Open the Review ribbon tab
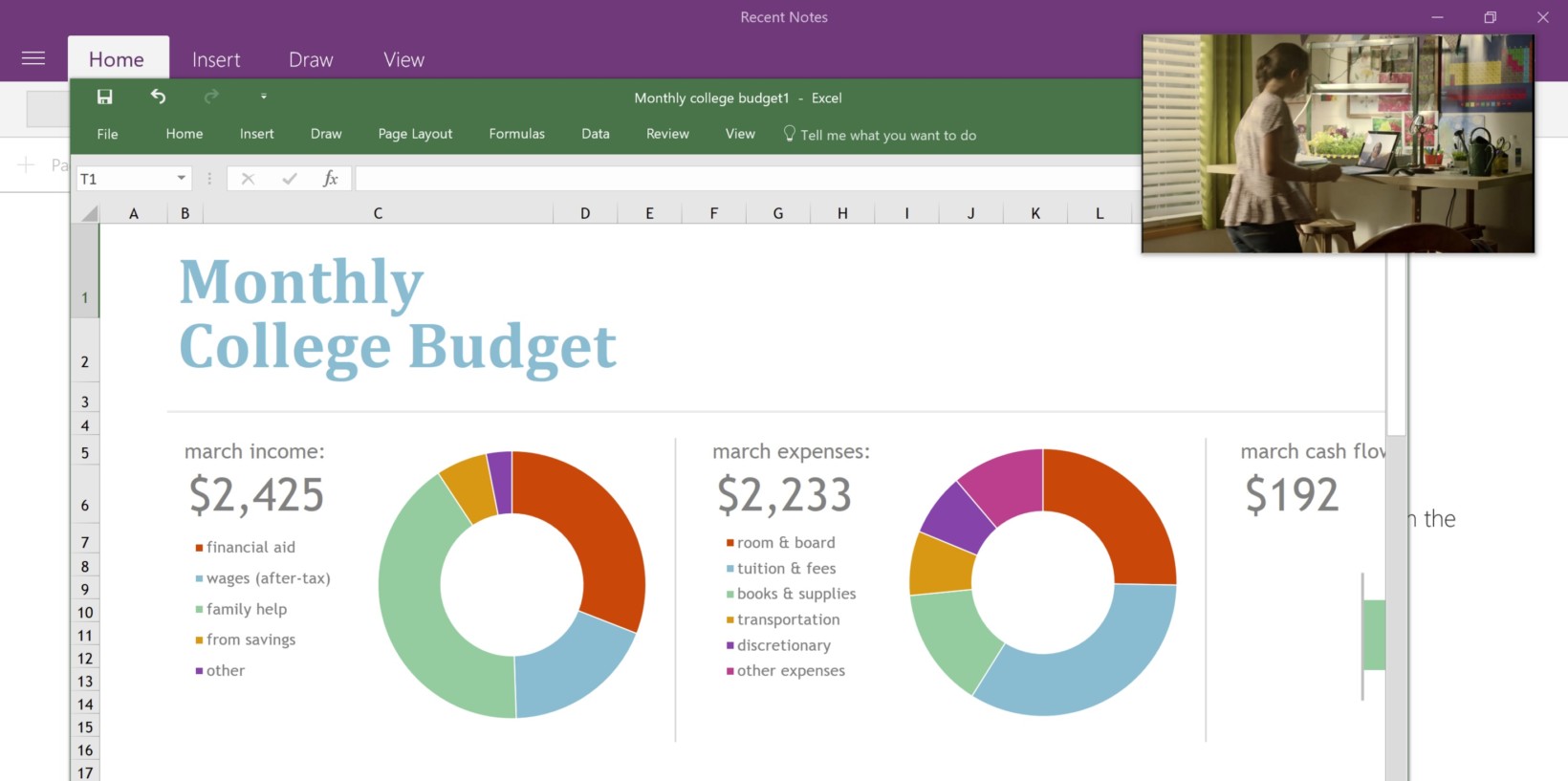The image size is (1568, 781). pyautogui.click(x=667, y=134)
